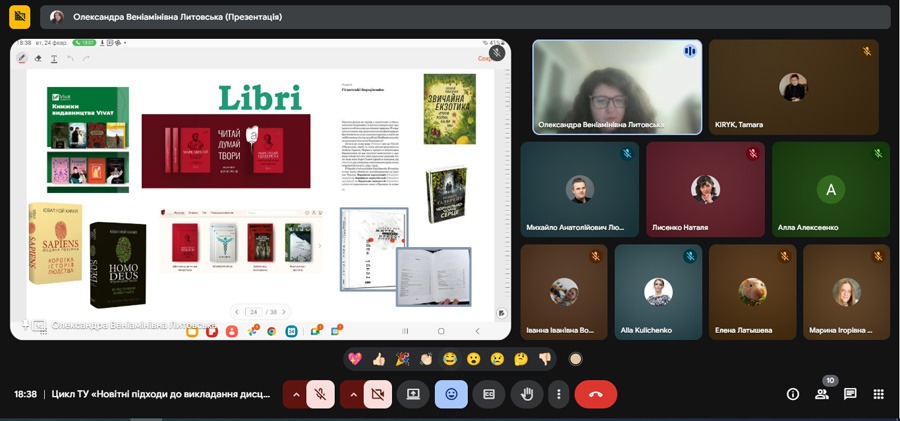Open the activities grid icon
Image resolution: width=900 pixels, height=421 pixels.
[x=879, y=394]
